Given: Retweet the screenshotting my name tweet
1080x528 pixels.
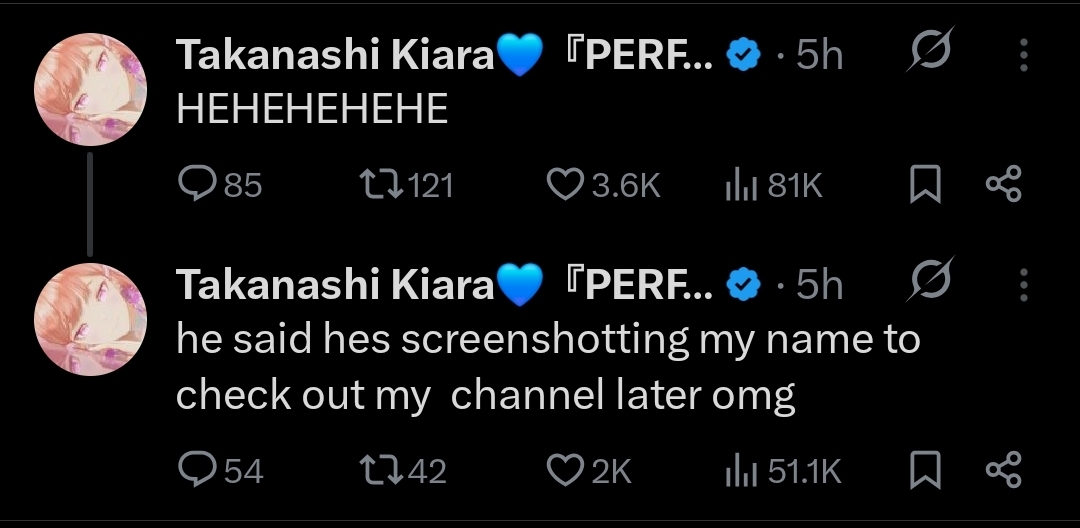Looking at the screenshot, I should coord(378,470).
